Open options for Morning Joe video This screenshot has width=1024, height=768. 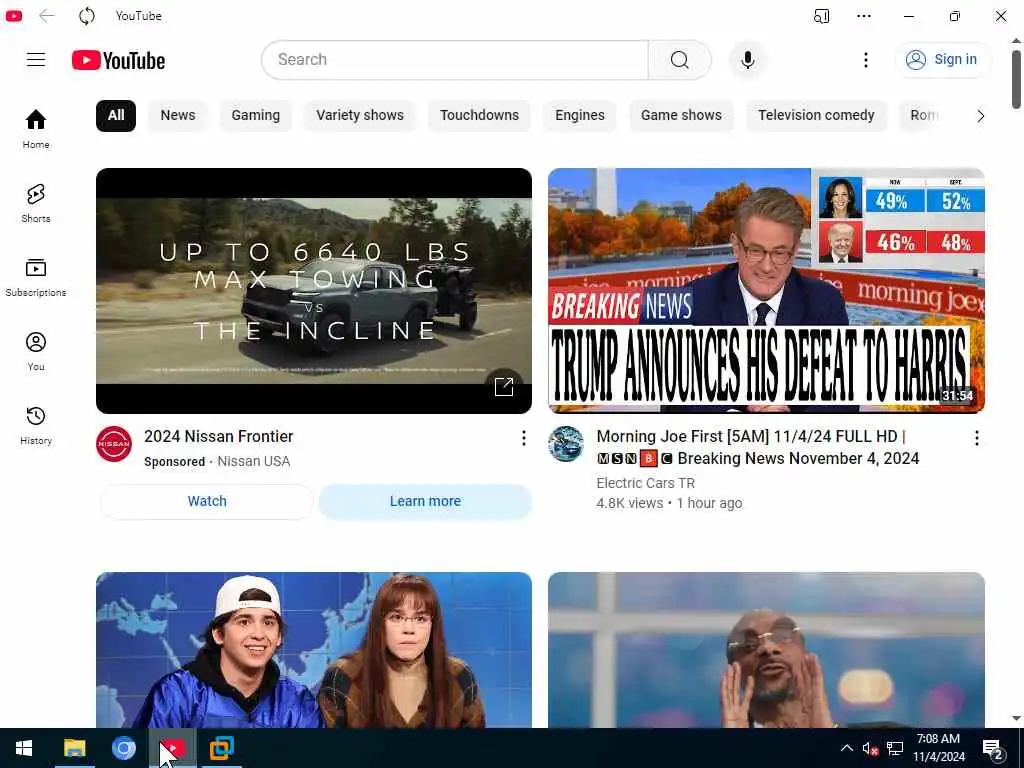(976, 438)
